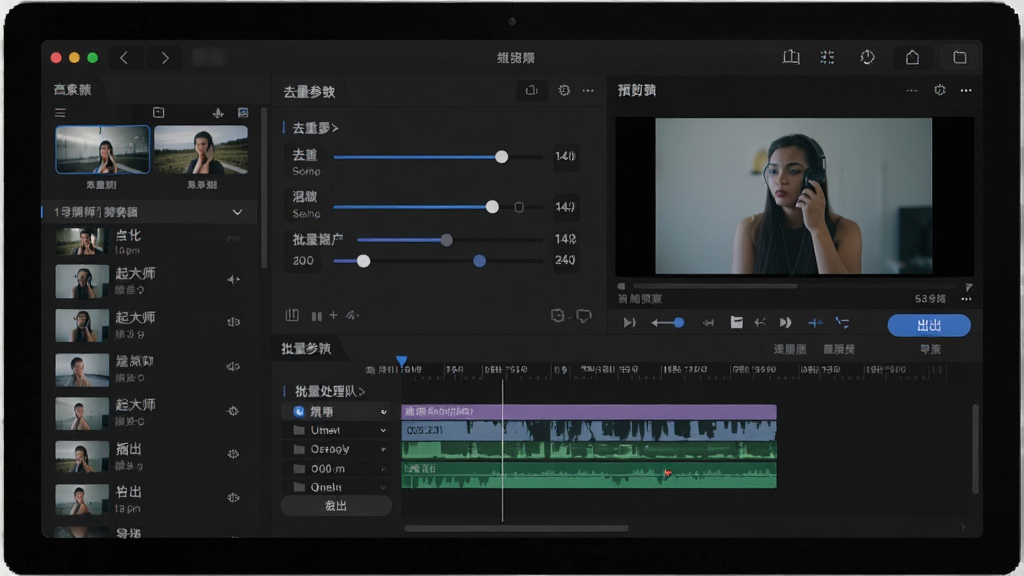Toggle the icon on the 抬出 row
This screenshot has height=576, width=1024.
click(x=233, y=497)
